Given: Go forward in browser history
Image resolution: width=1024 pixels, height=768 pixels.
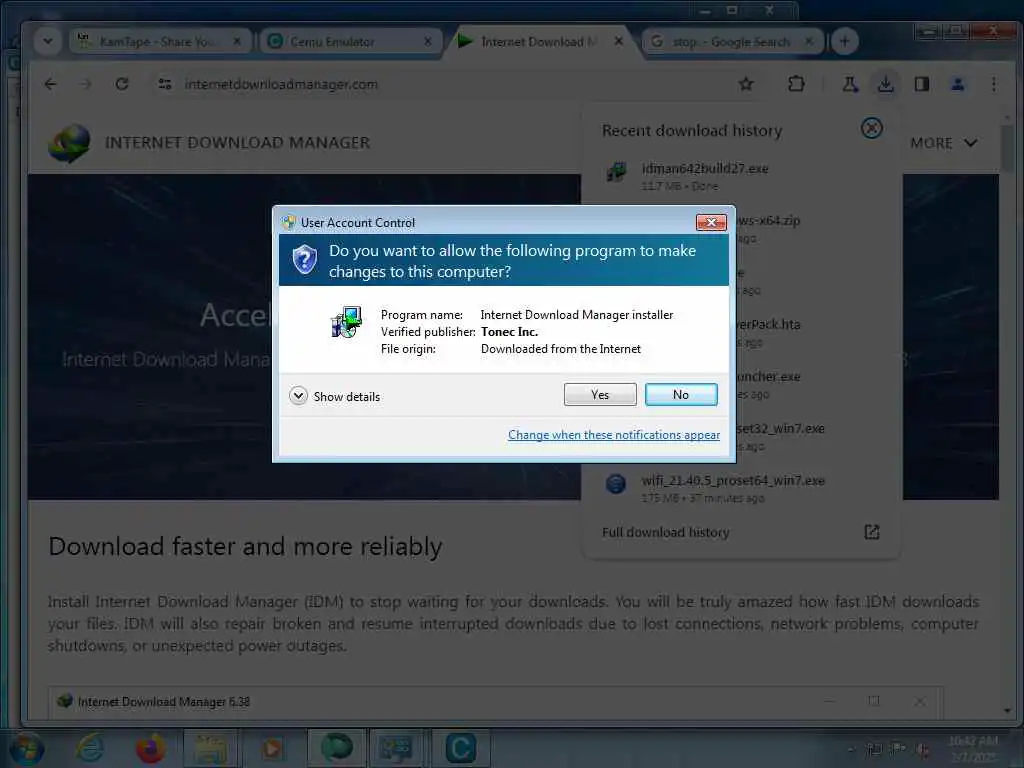Looking at the screenshot, I should [x=86, y=84].
